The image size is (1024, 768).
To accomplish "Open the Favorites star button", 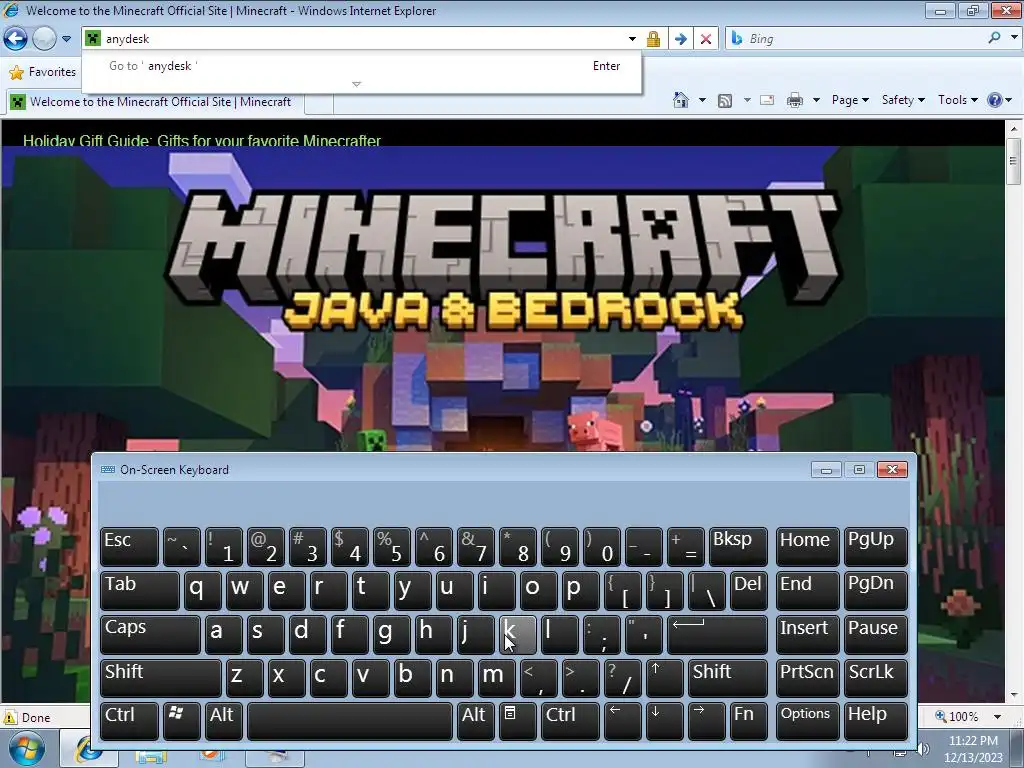I will [43, 72].
